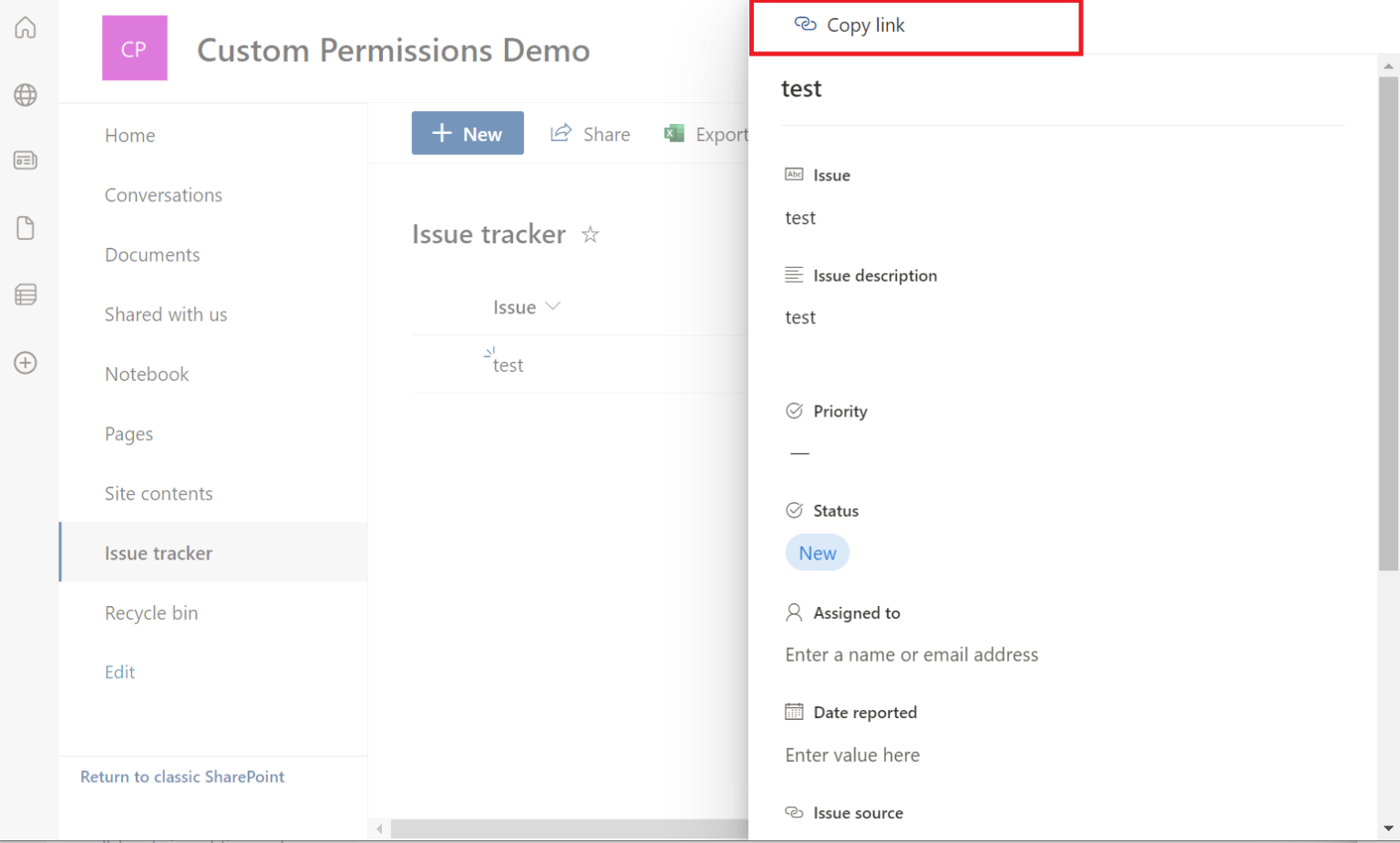
Task: Open Shared with us navigation item
Action: (x=166, y=314)
